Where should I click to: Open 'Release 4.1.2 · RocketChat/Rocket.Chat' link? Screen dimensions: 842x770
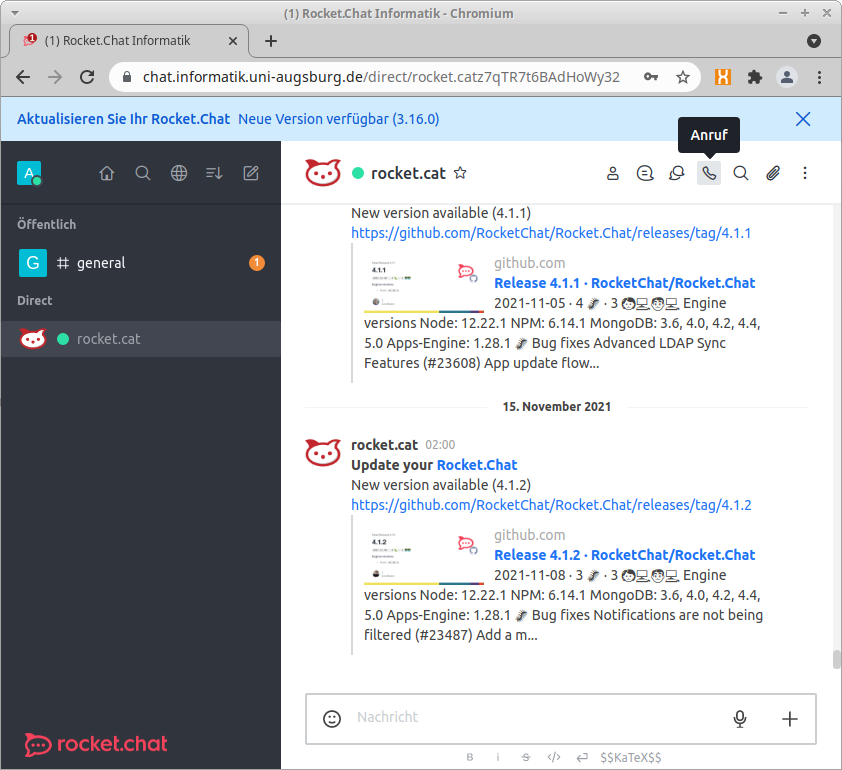(625, 555)
